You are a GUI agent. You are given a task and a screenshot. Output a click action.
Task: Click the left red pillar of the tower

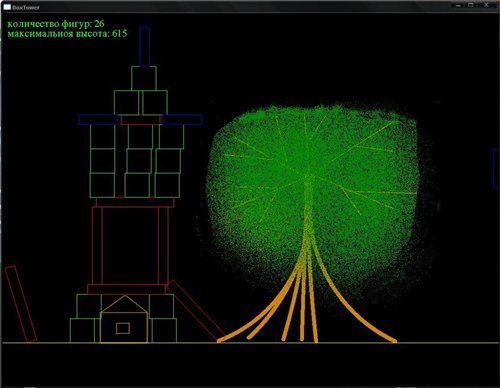[97, 246]
